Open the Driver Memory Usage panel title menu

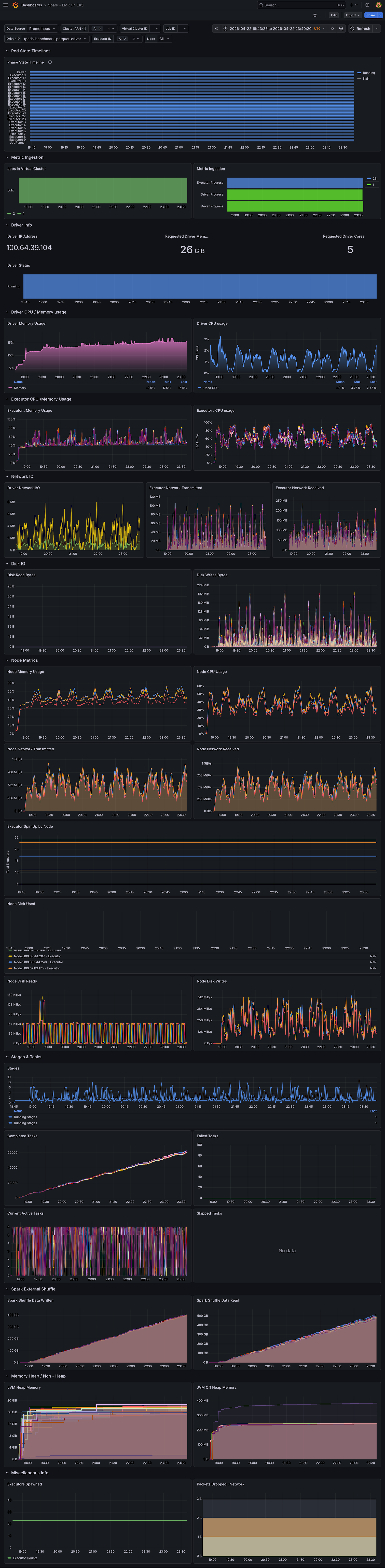point(26,324)
